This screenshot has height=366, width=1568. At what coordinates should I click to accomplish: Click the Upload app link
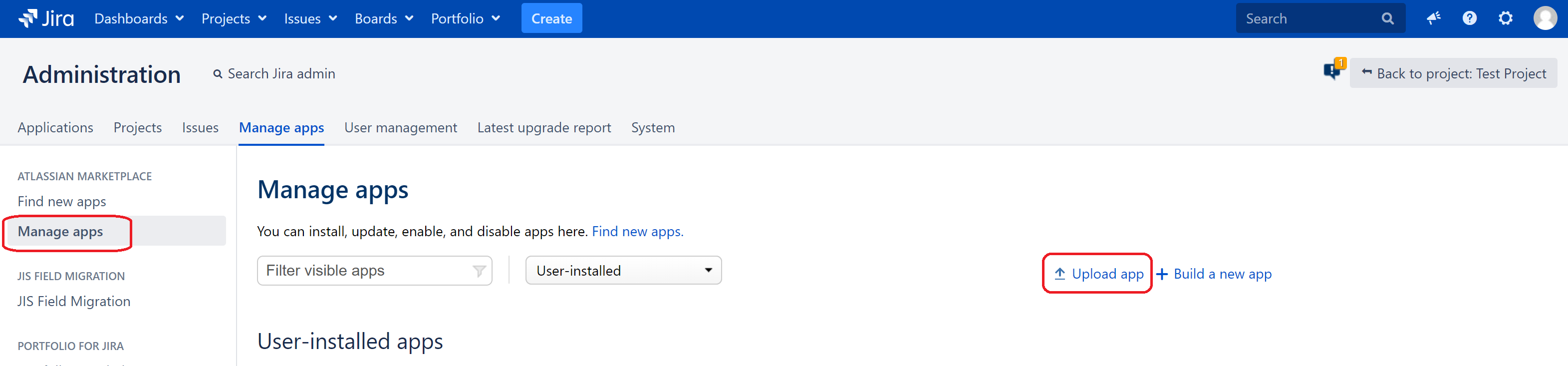(1099, 274)
